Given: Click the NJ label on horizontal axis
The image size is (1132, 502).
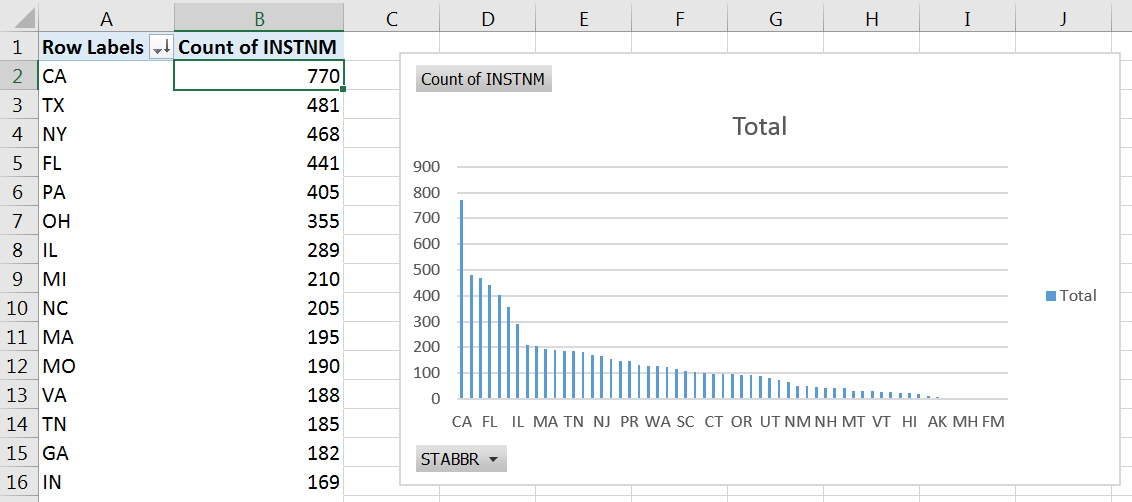Looking at the screenshot, I should coord(601,421).
